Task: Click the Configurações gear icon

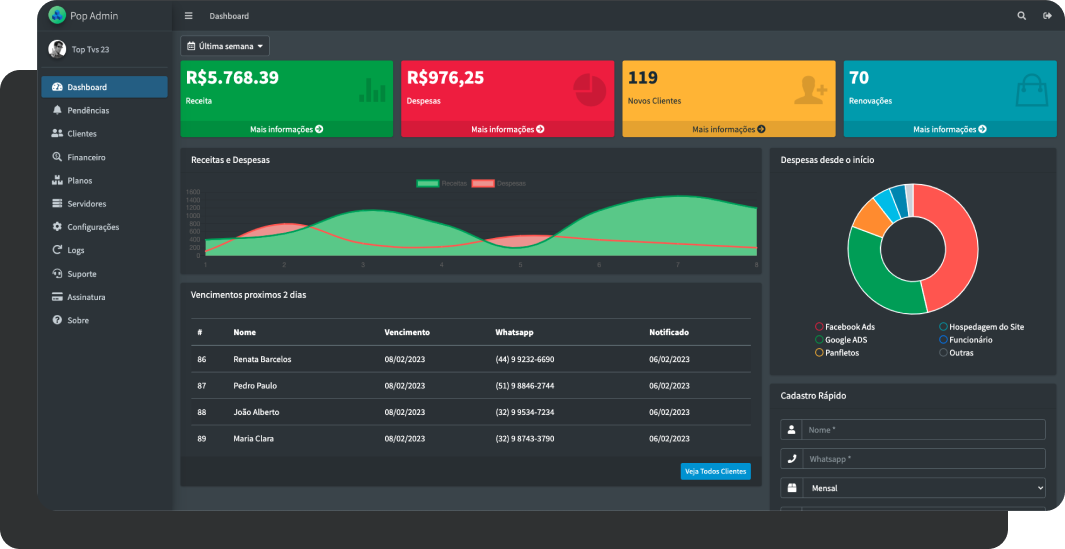Action: pos(57,227)
